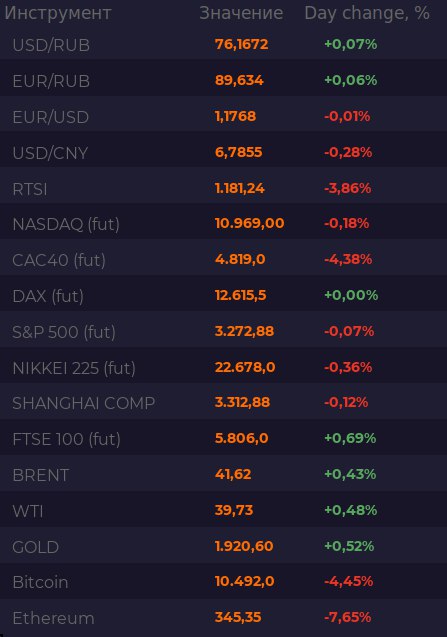Select the BRENT oil row
The image size is (447, 637).
coord(224,475)
